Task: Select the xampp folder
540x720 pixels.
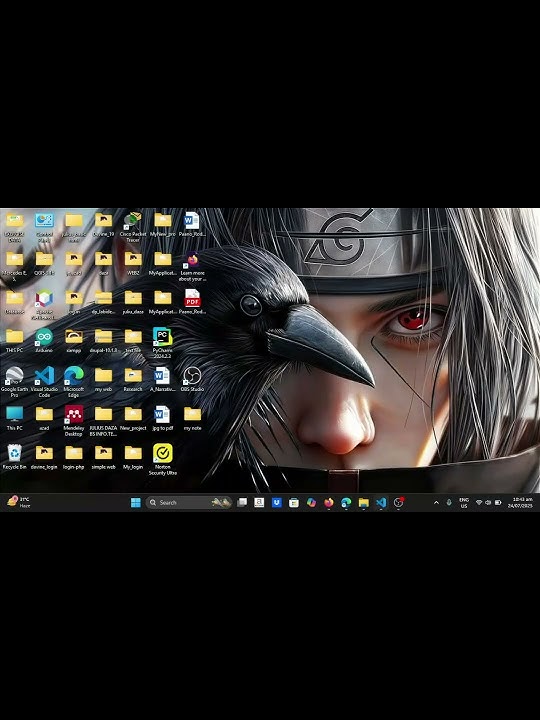Action: (x=73, y=341)
